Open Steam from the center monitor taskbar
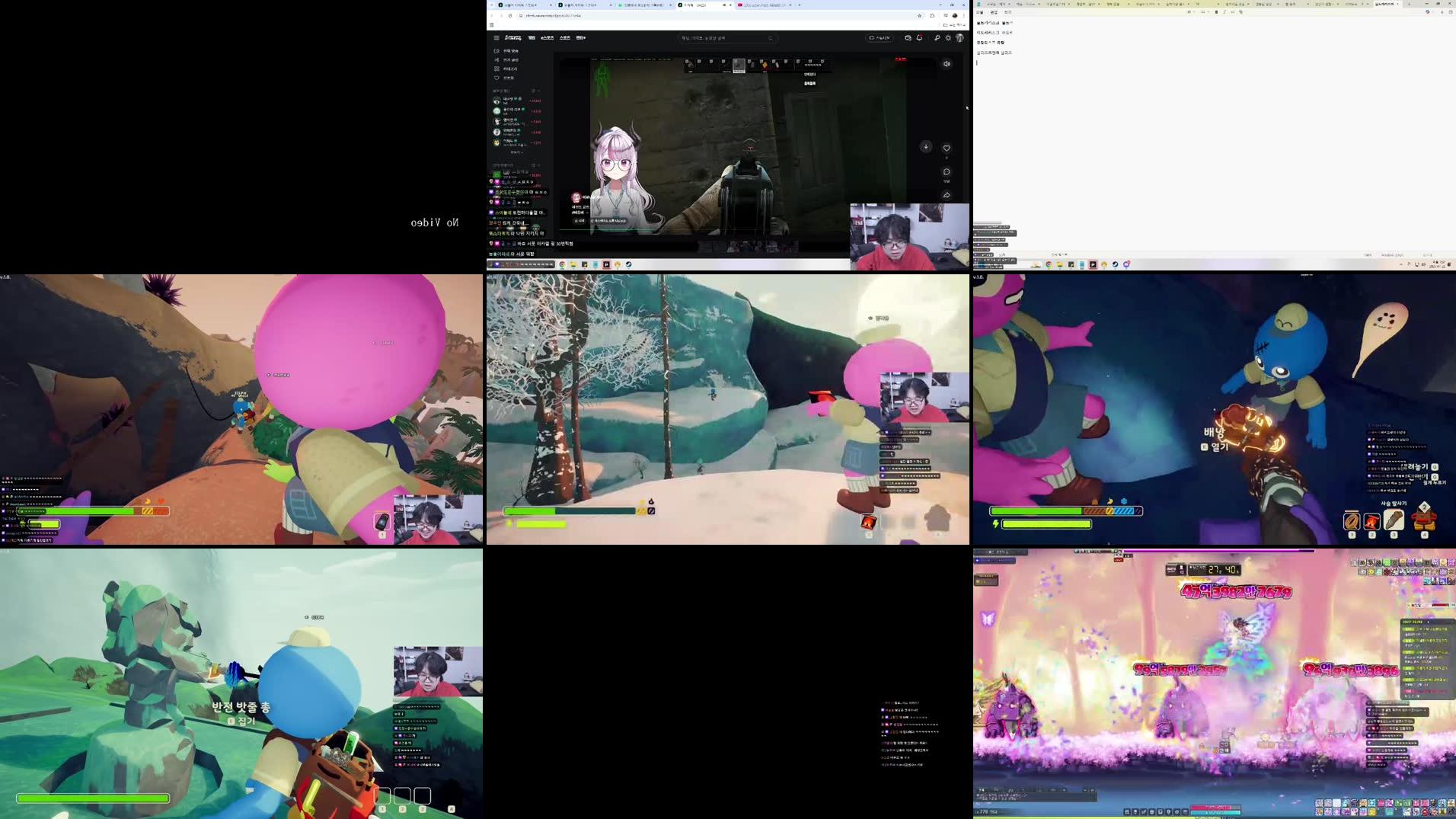The width and height of the screenshot is (1456, 819). pos(628,264)
